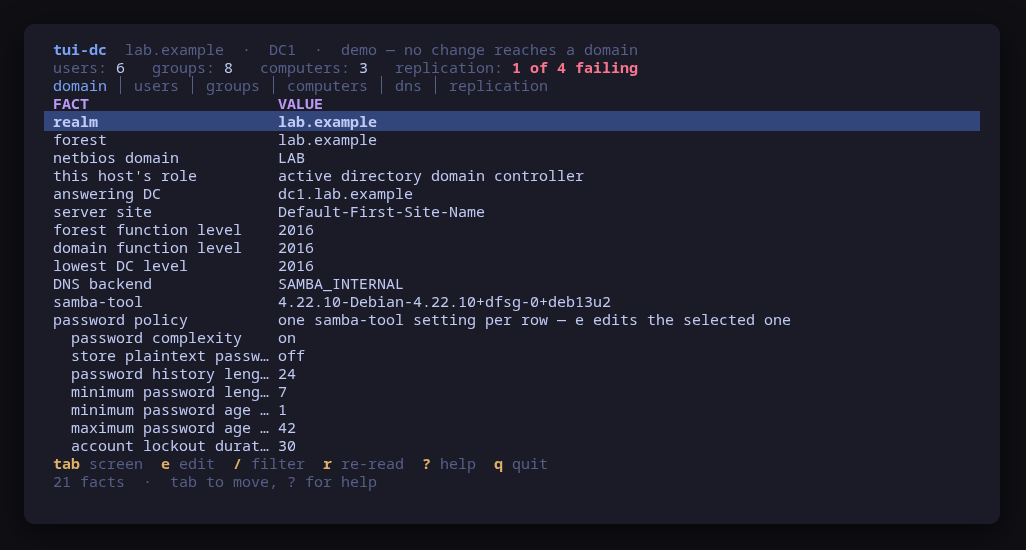Switch to the domain tab
The image size is (1026, 550).
pyautogui.click(x=80, y=86)
